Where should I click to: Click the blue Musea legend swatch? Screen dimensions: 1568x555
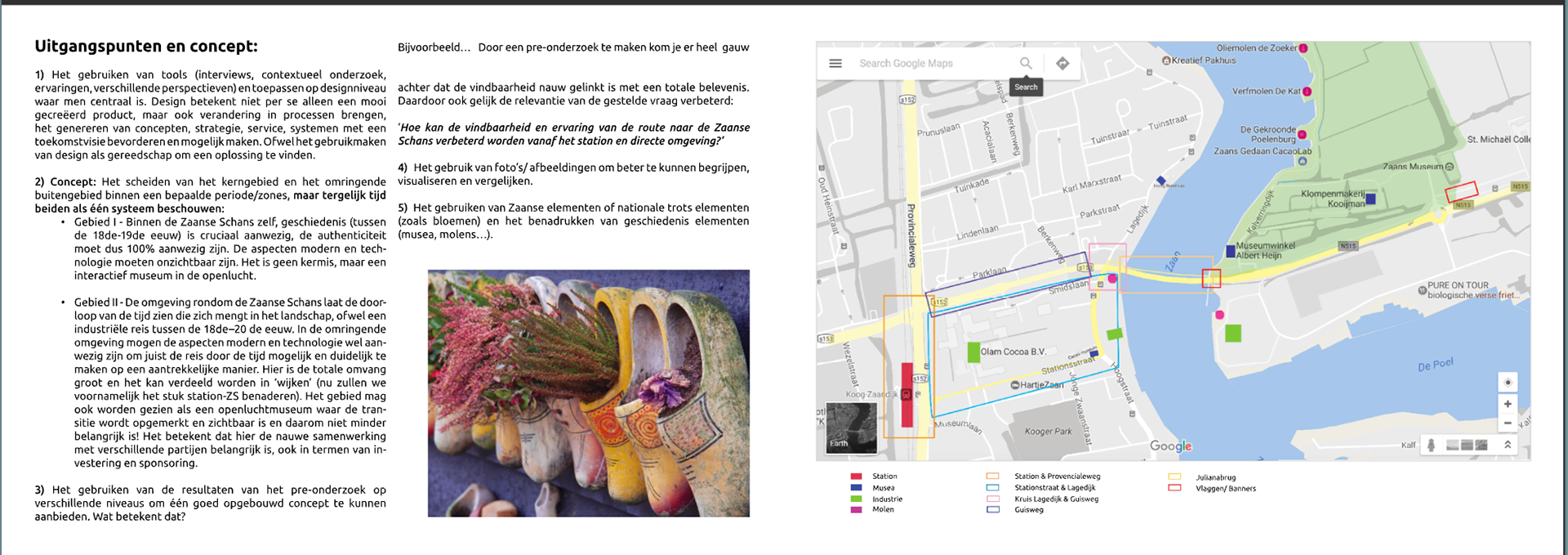[856, 487]
